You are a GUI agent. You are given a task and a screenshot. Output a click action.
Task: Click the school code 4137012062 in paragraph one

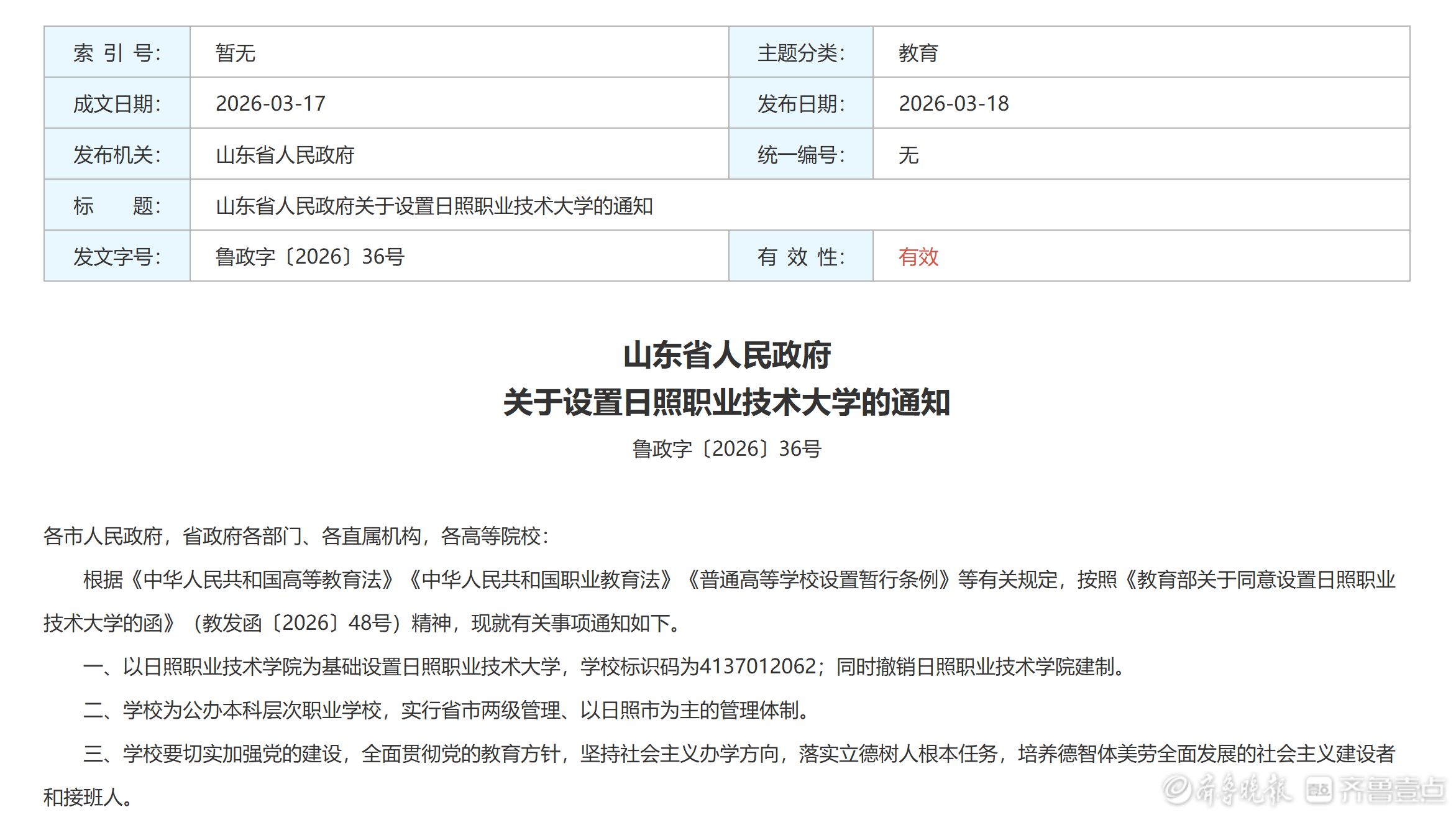pos(758,667)
